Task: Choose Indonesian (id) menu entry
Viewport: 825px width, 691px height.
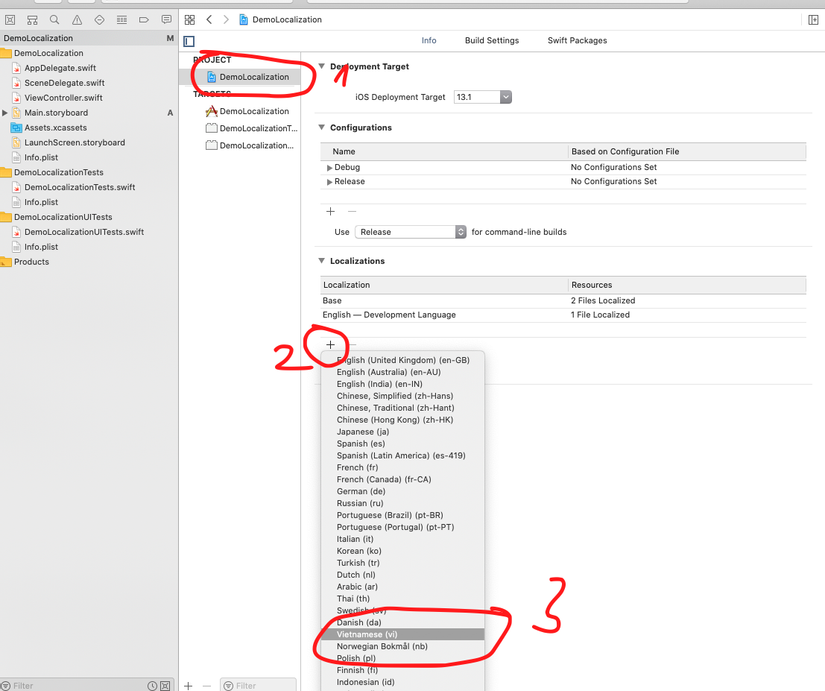Action: point(403,682)
